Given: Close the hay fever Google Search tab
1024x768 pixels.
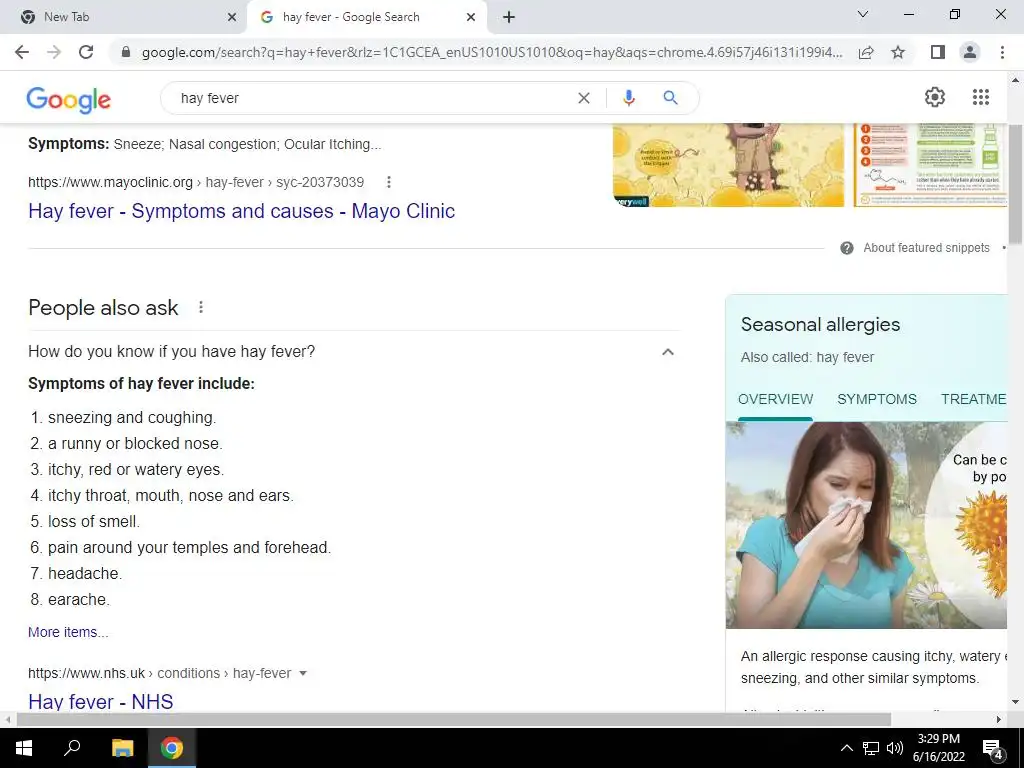Looking at the screenshot, I should click(x=471, y=17).
